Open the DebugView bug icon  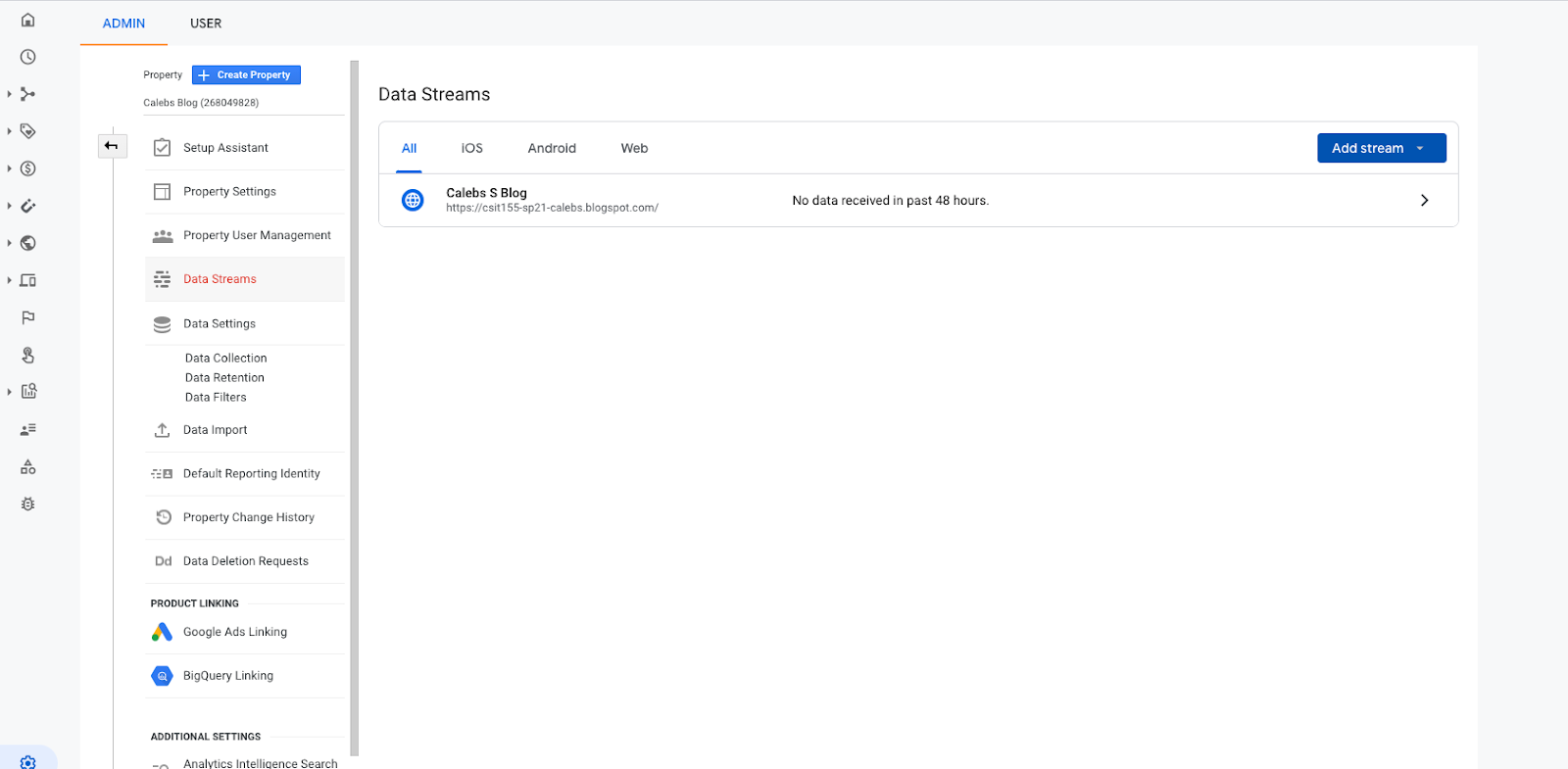coord(28,504)
